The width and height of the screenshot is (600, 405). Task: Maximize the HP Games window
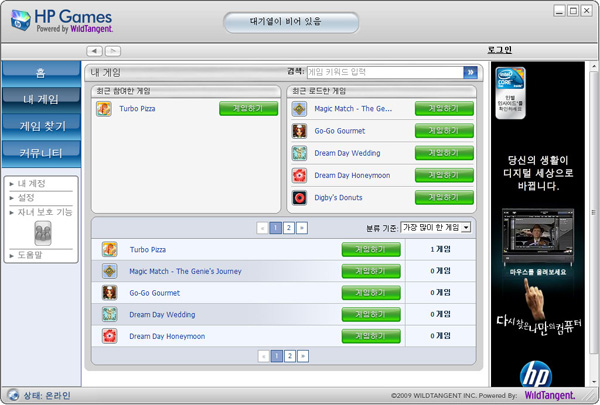[573, 11]
